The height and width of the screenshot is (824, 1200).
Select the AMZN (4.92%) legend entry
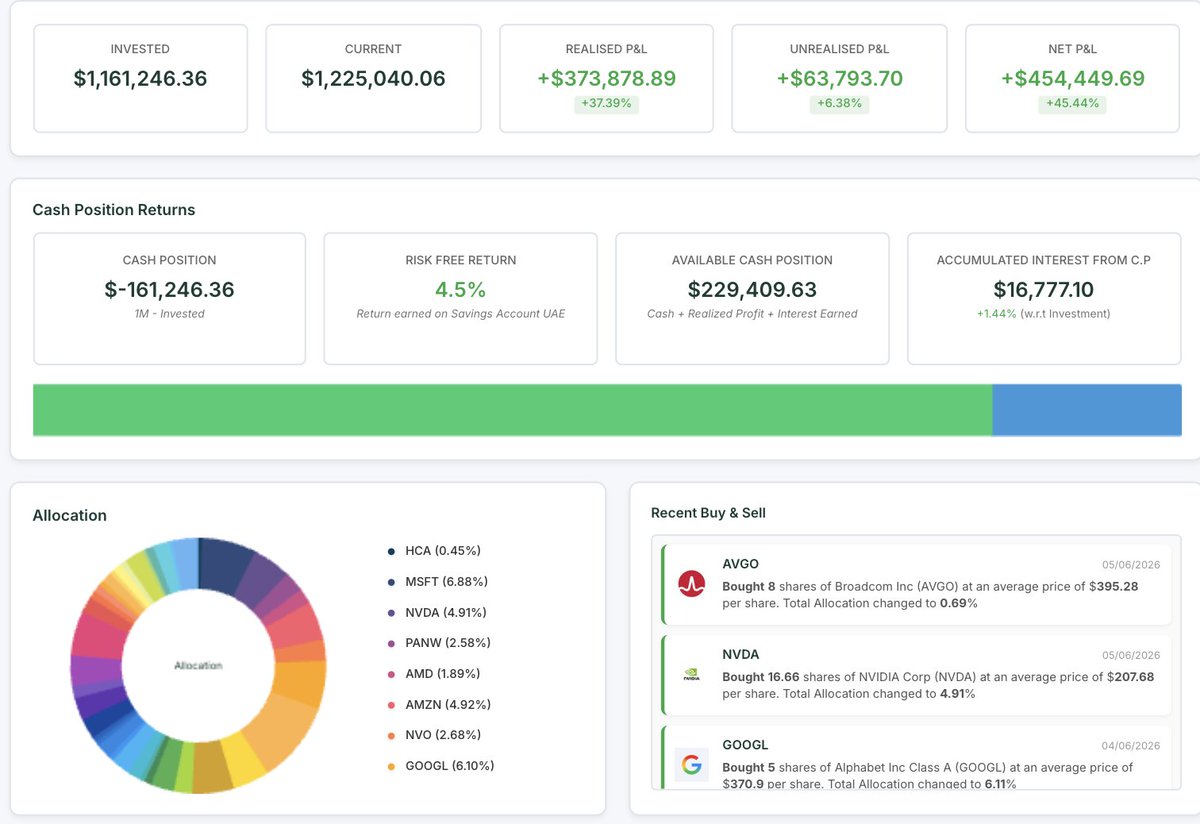439,705
